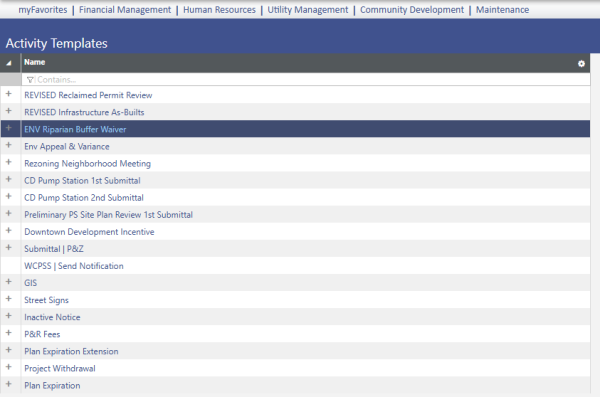Expand REVISED Infrastructure As-Builts row
Screen dimensions: 600x397
coord(9,111)
